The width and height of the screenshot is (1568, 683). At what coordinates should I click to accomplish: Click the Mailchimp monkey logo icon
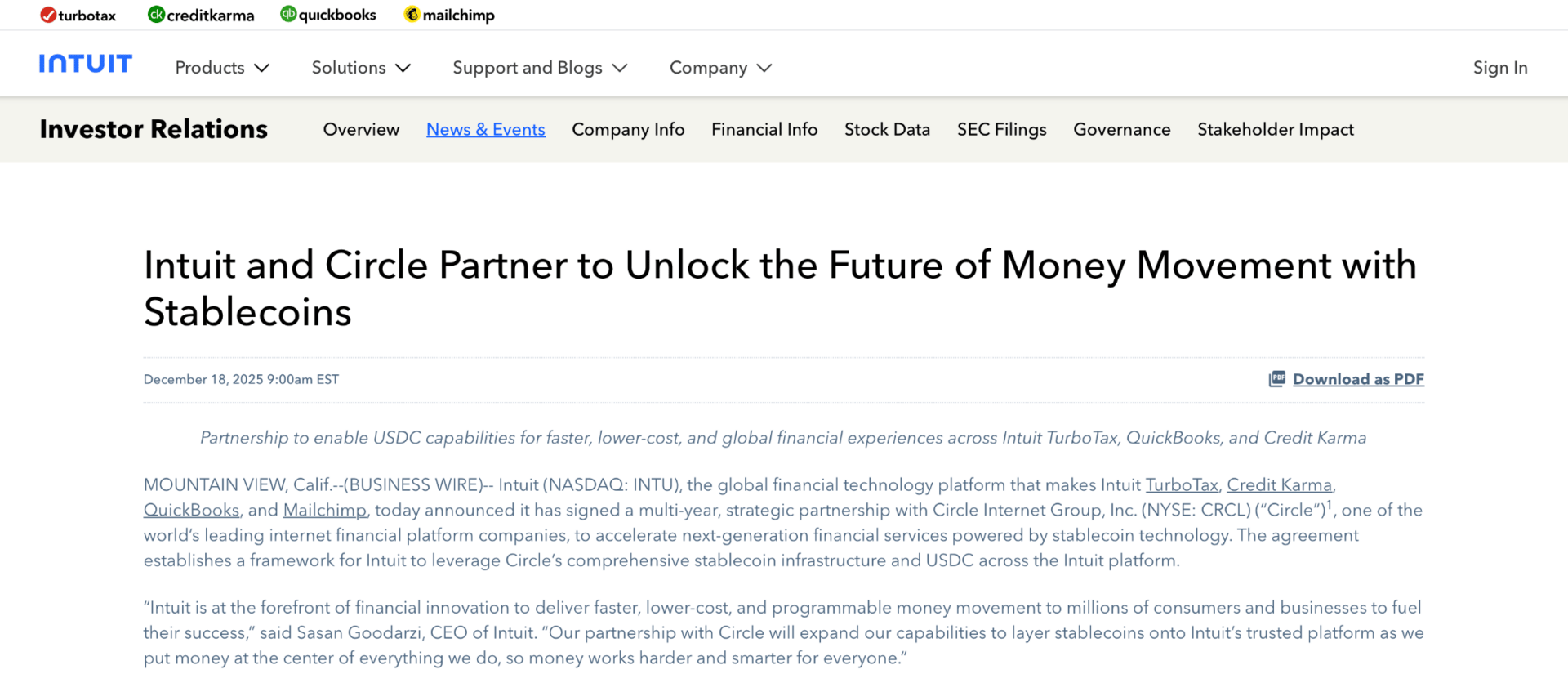coord(412,14)
